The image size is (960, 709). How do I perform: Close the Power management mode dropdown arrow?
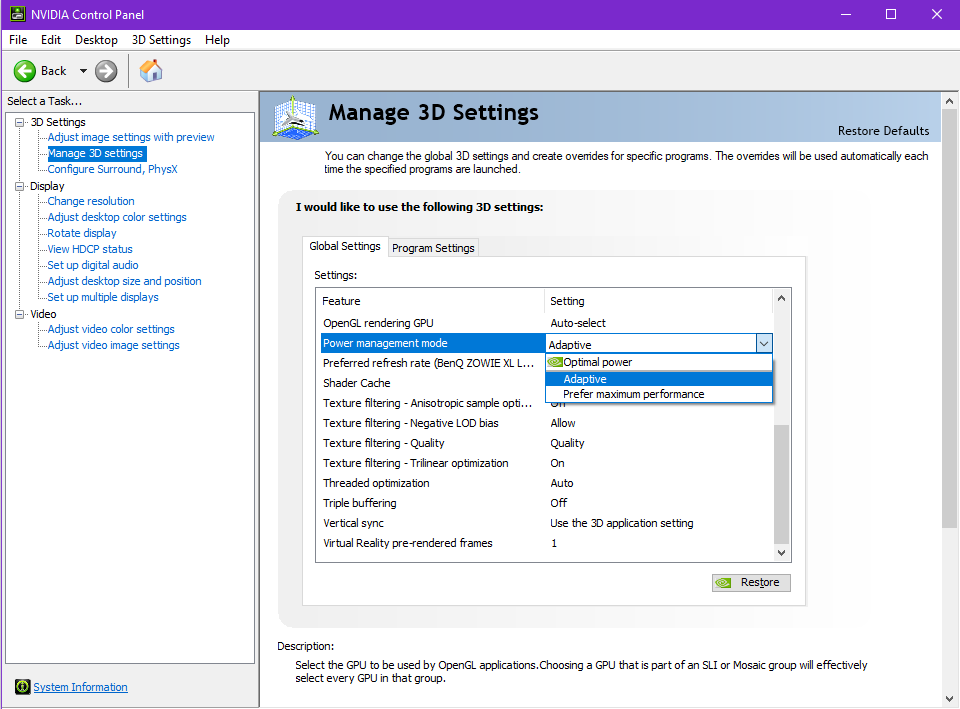tap(763, 343)
